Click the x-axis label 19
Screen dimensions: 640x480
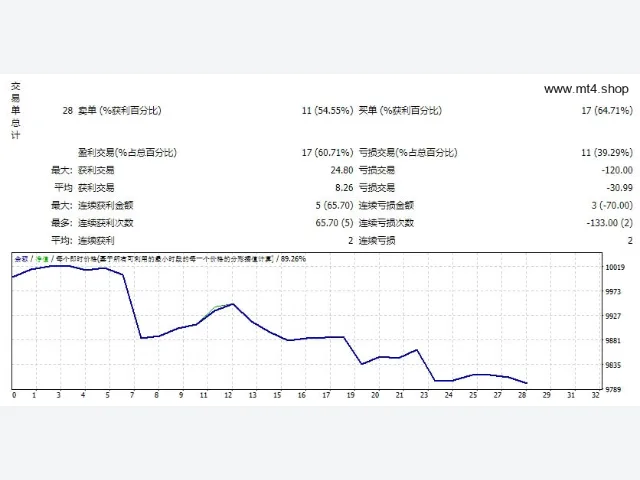click(351, 395)
